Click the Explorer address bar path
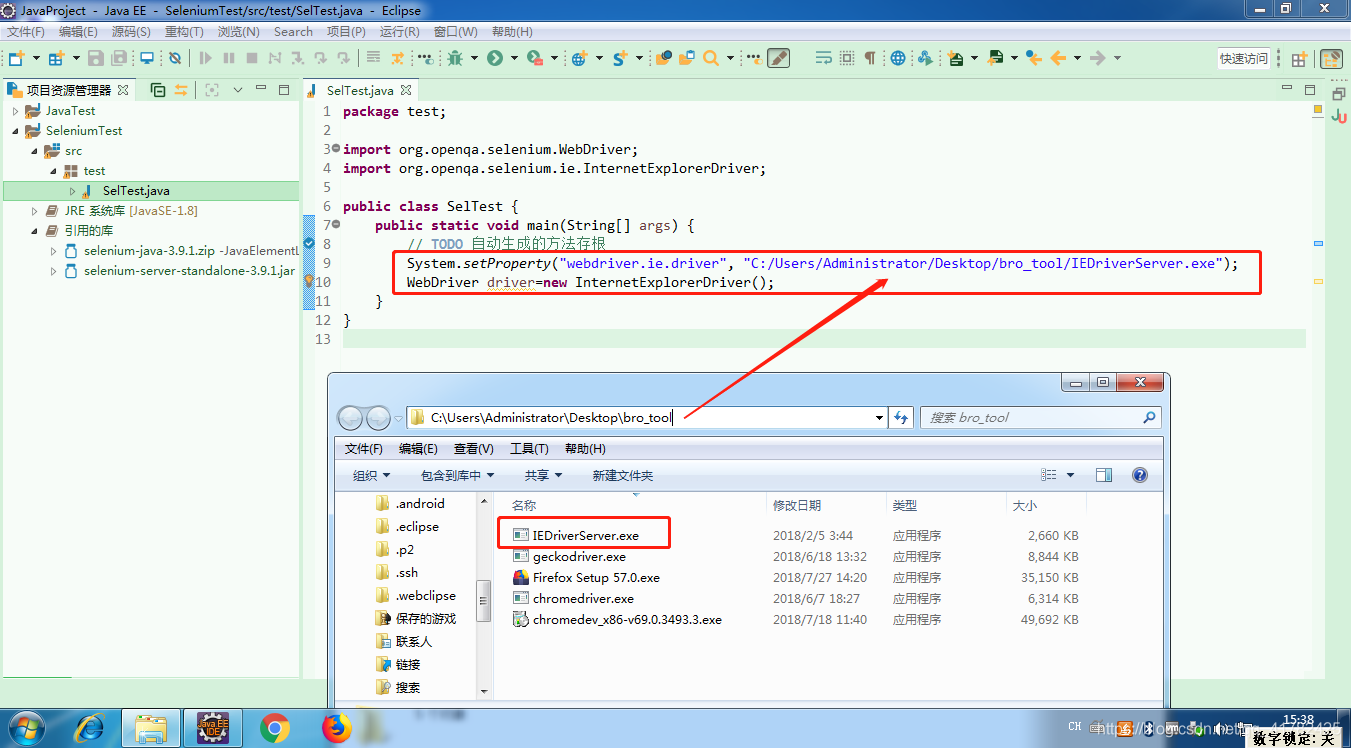Screen dimensions: 1351x748 [645, 417]
